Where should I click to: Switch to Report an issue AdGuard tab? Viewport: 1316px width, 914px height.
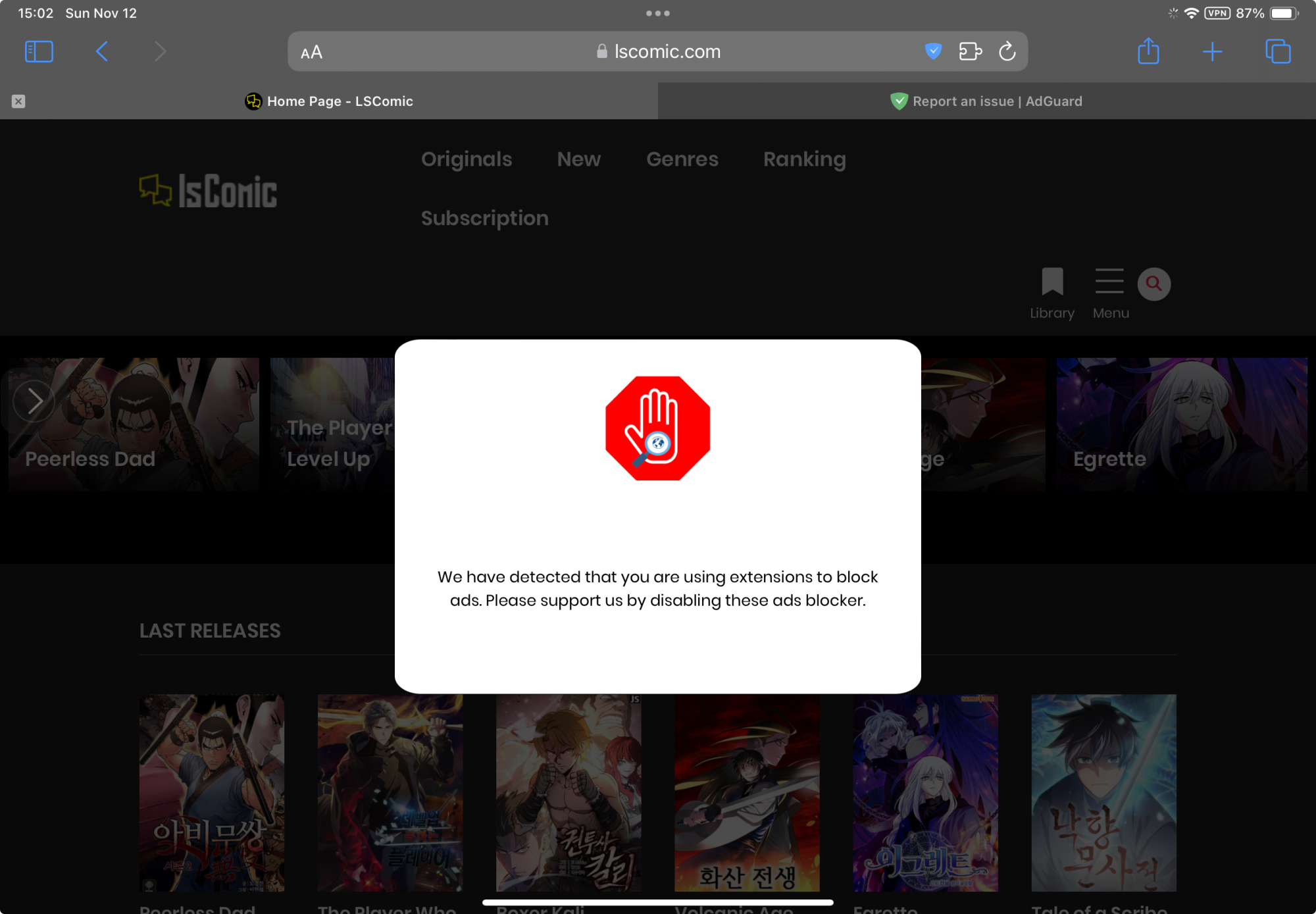click(x=986, y=101)
